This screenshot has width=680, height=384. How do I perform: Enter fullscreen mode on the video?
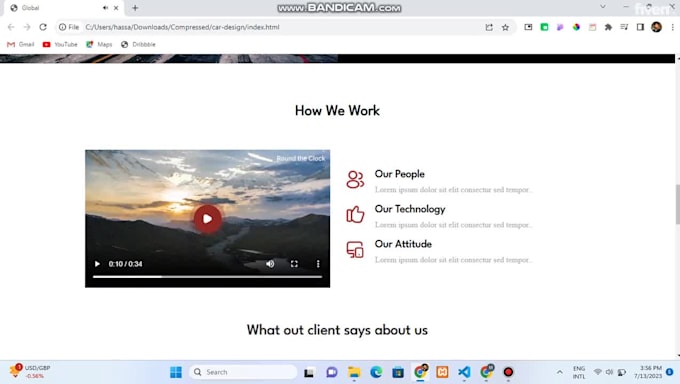(x=294, y=264)
